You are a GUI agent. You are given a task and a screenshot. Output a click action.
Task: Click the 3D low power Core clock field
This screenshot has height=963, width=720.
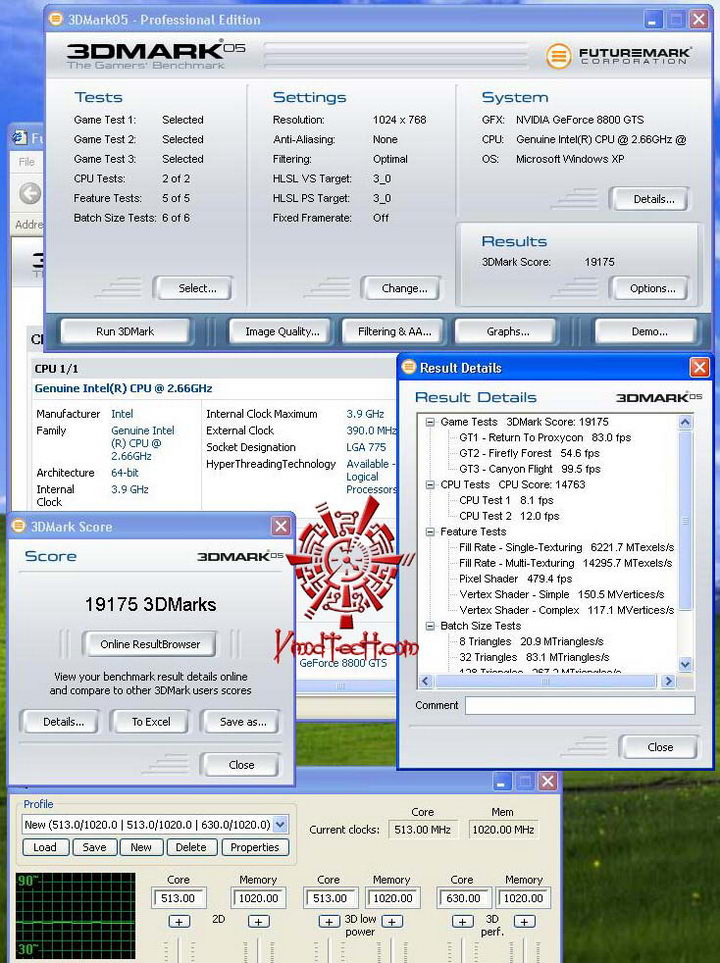click(330, 898)
